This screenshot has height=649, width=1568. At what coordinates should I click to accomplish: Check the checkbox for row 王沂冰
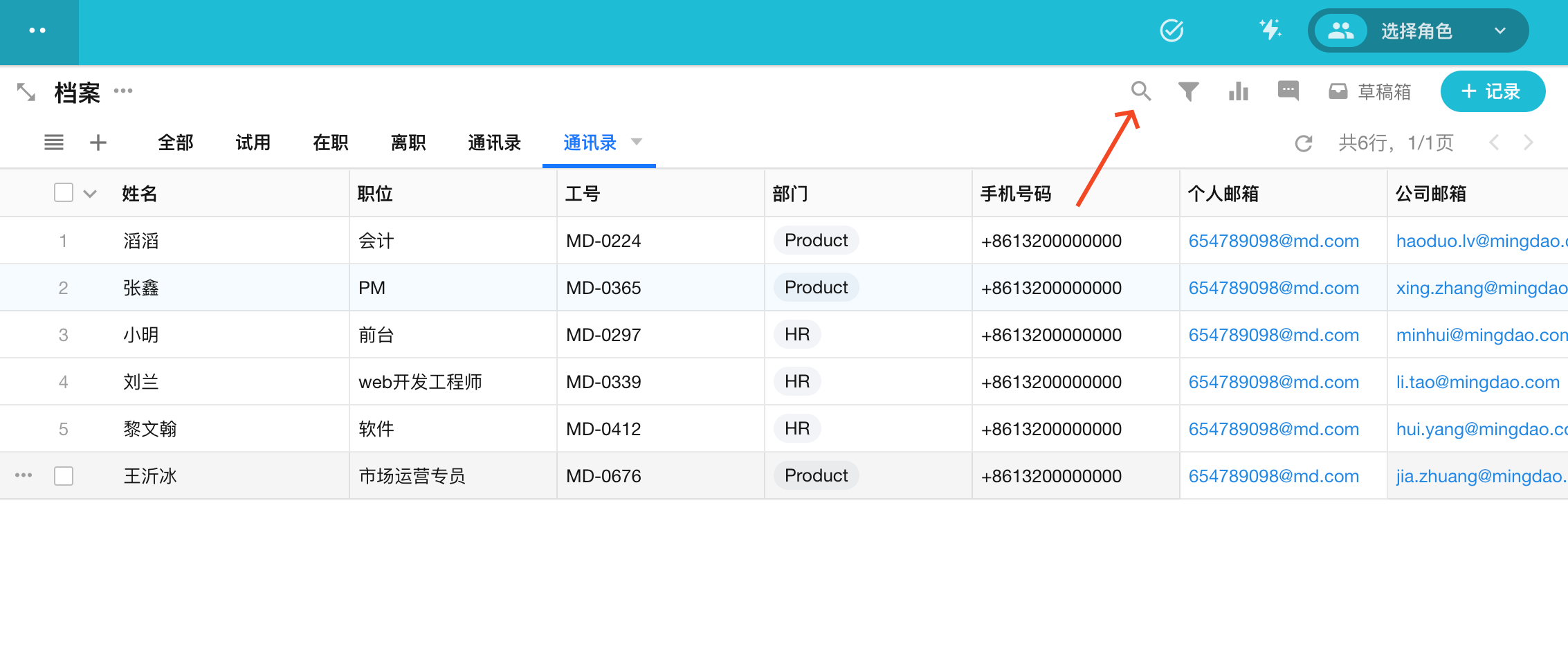64,476
